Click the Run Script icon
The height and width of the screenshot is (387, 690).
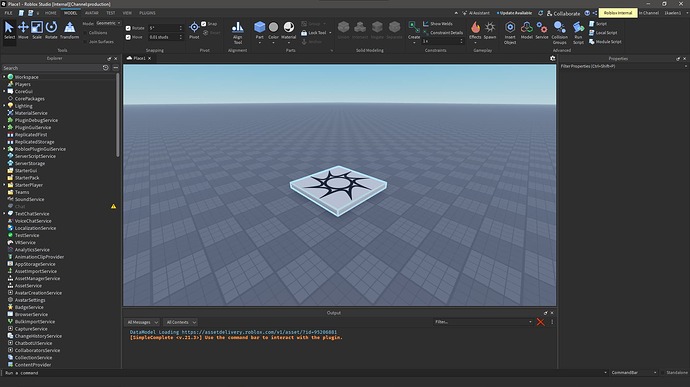point(578,32)
